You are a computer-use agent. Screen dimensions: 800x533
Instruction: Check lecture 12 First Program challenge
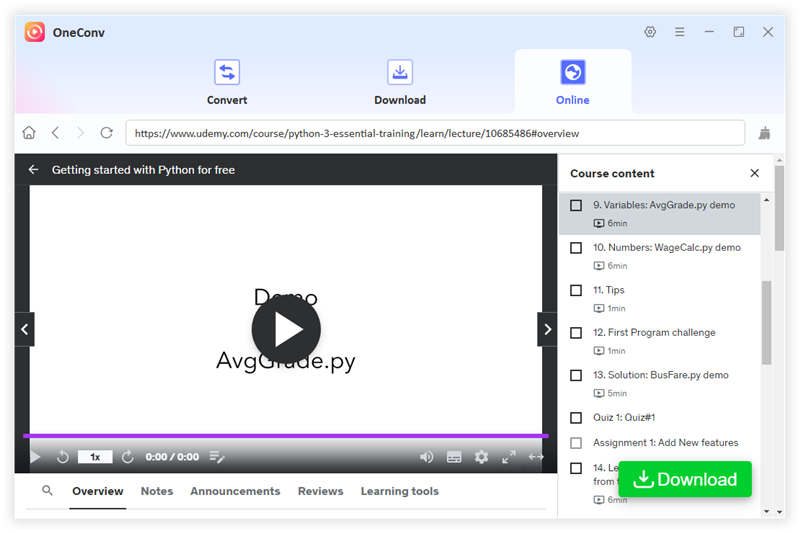pos(576,333)
